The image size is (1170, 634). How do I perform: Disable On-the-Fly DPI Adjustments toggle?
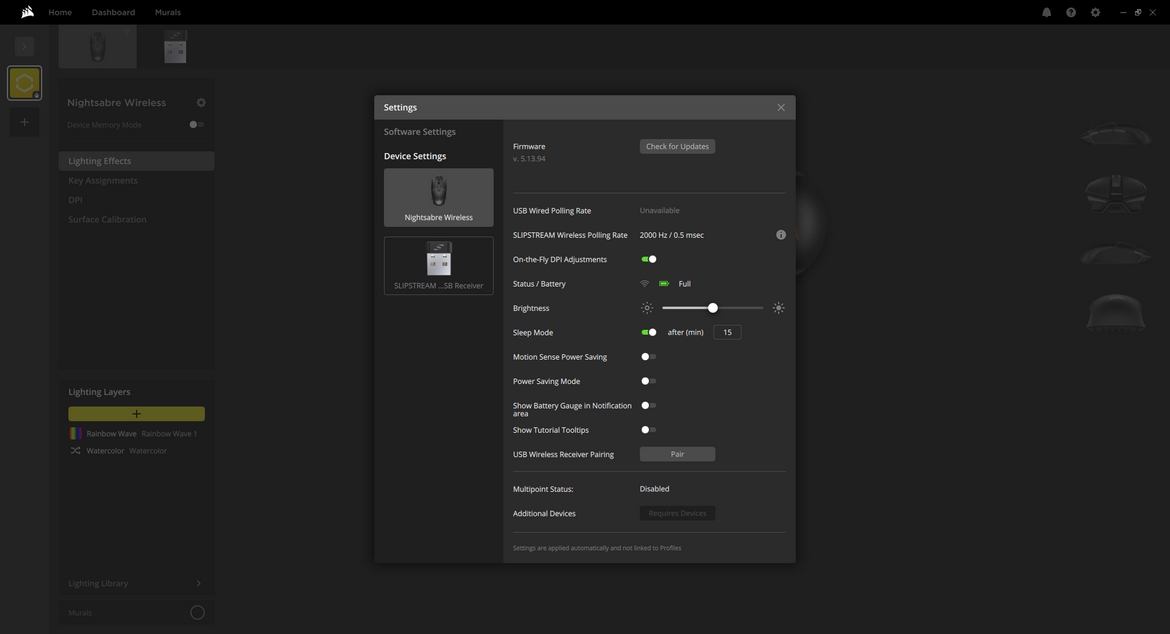pos(649,260)
